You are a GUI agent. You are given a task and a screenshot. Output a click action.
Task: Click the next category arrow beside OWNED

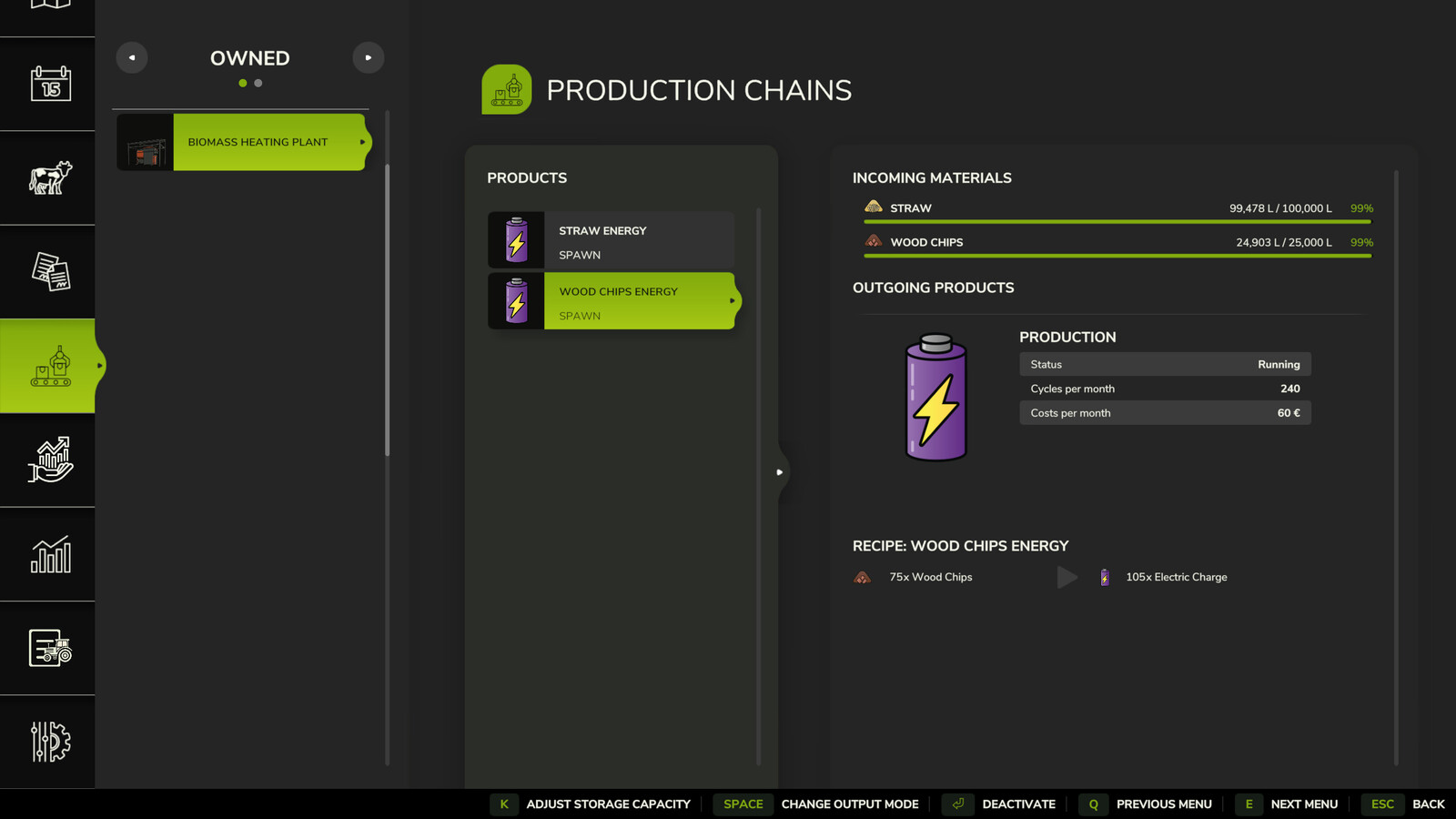pyautogui.click(x=369, y=57)
